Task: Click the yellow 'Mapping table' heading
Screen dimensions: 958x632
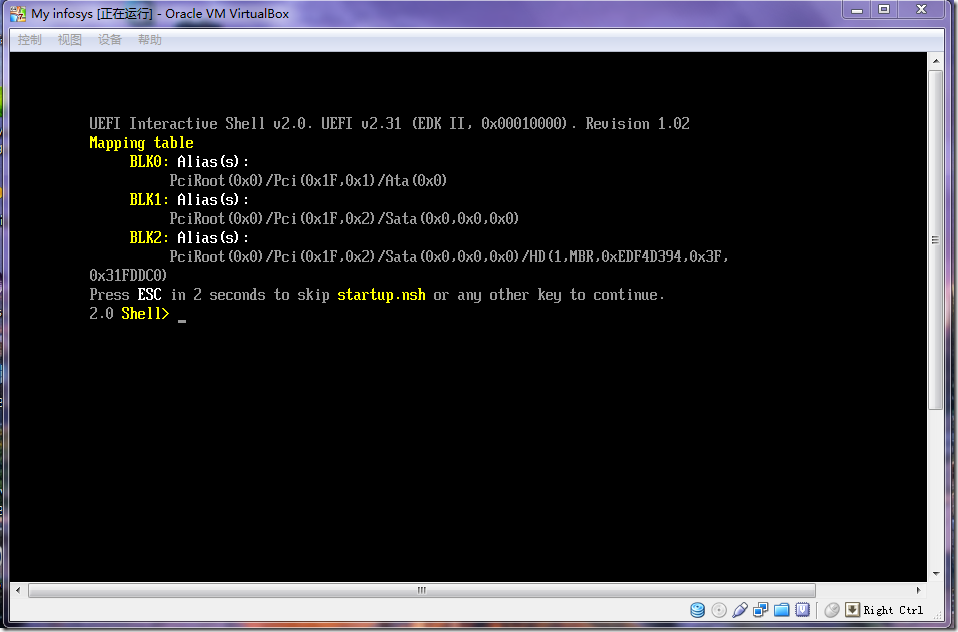Action: coord(141,143)
